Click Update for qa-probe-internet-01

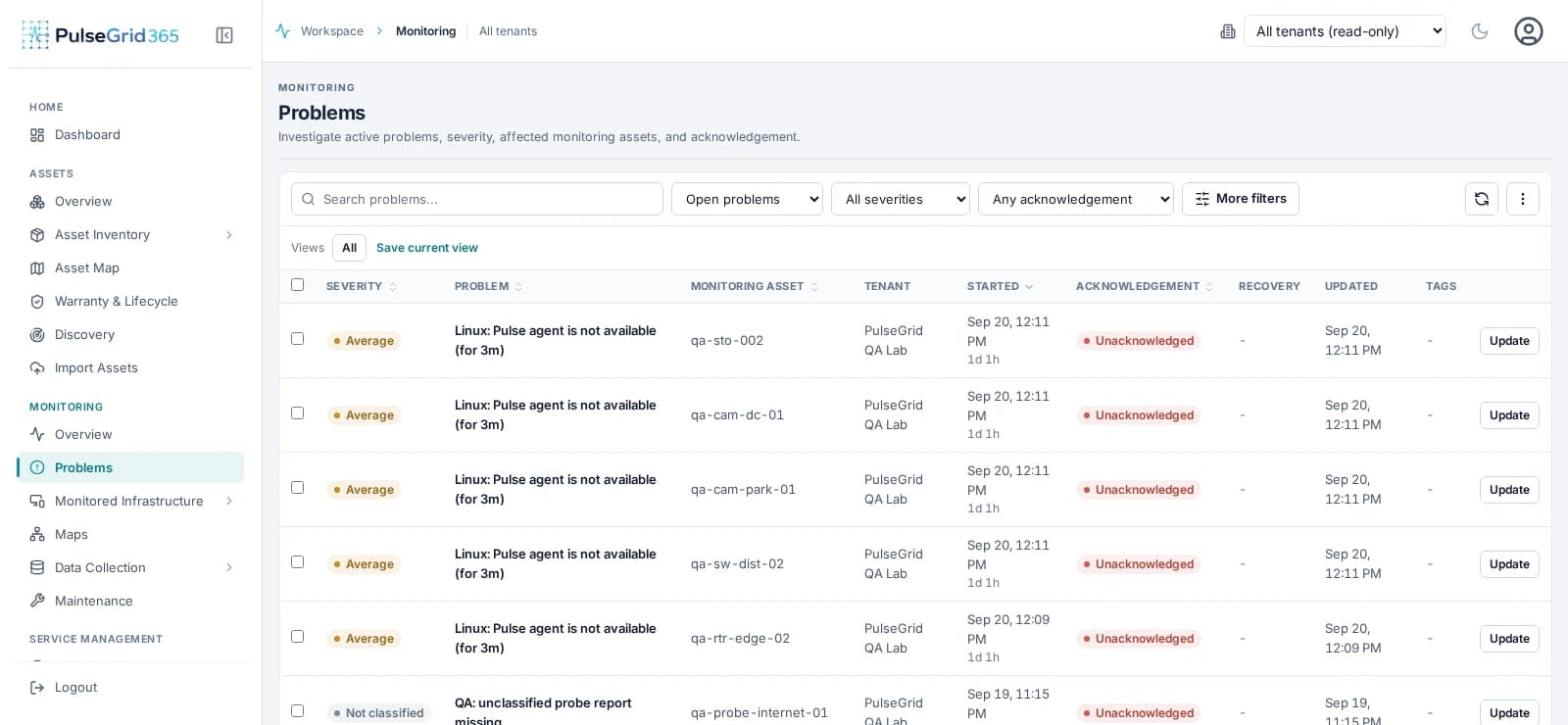[x=1509, y=712]
